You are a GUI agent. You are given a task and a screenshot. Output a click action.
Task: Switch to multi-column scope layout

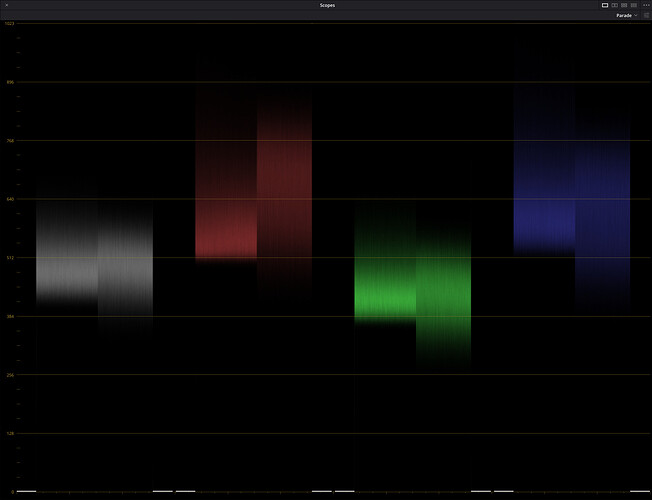pyautogui.click(x=634, y=5)
